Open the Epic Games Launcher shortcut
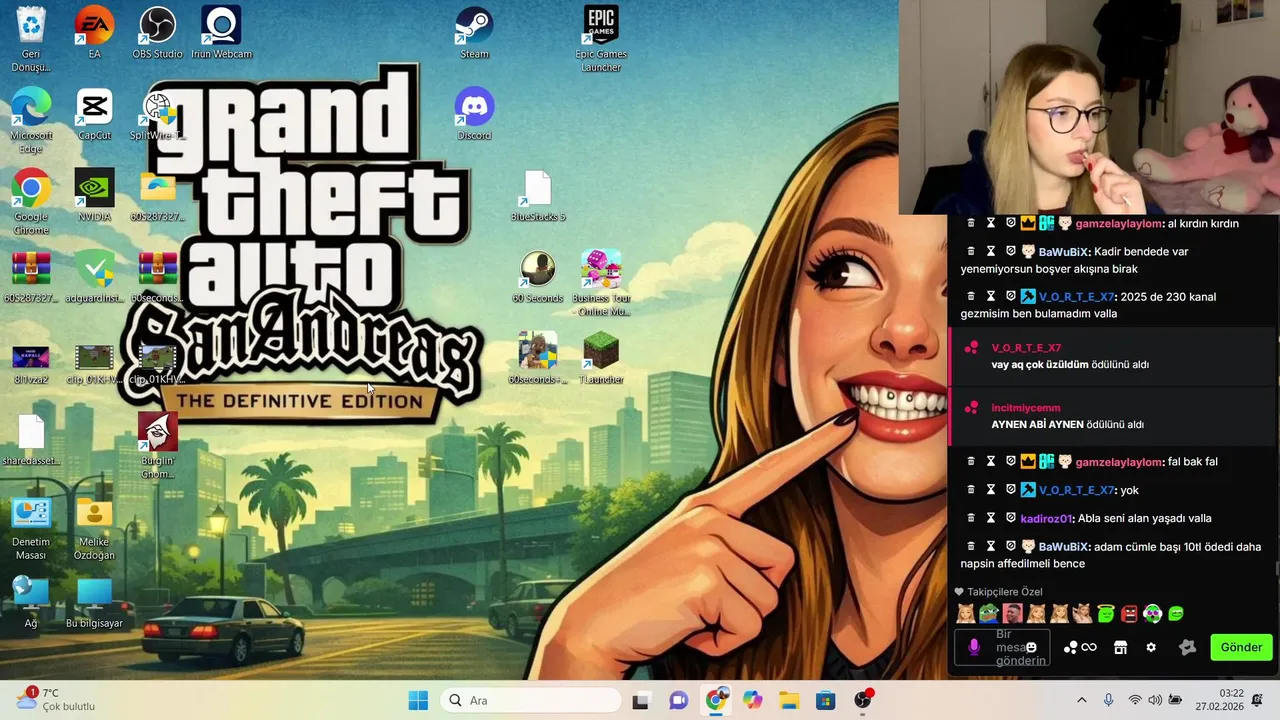This screenshot has width=1280, height=720. click(601, 39)
